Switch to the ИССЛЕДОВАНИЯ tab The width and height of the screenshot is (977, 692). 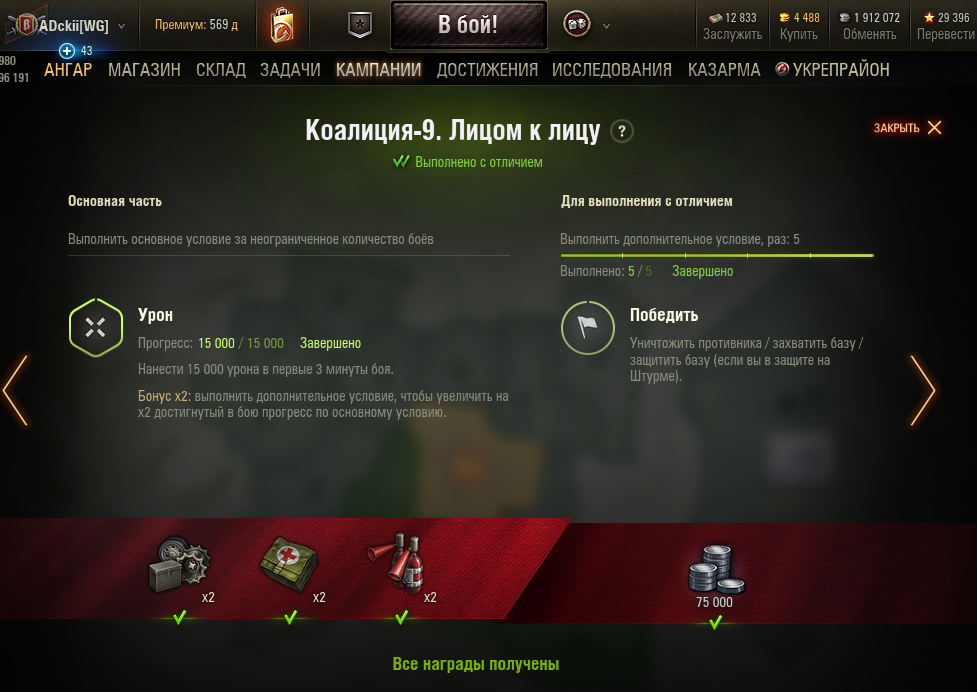611,70
